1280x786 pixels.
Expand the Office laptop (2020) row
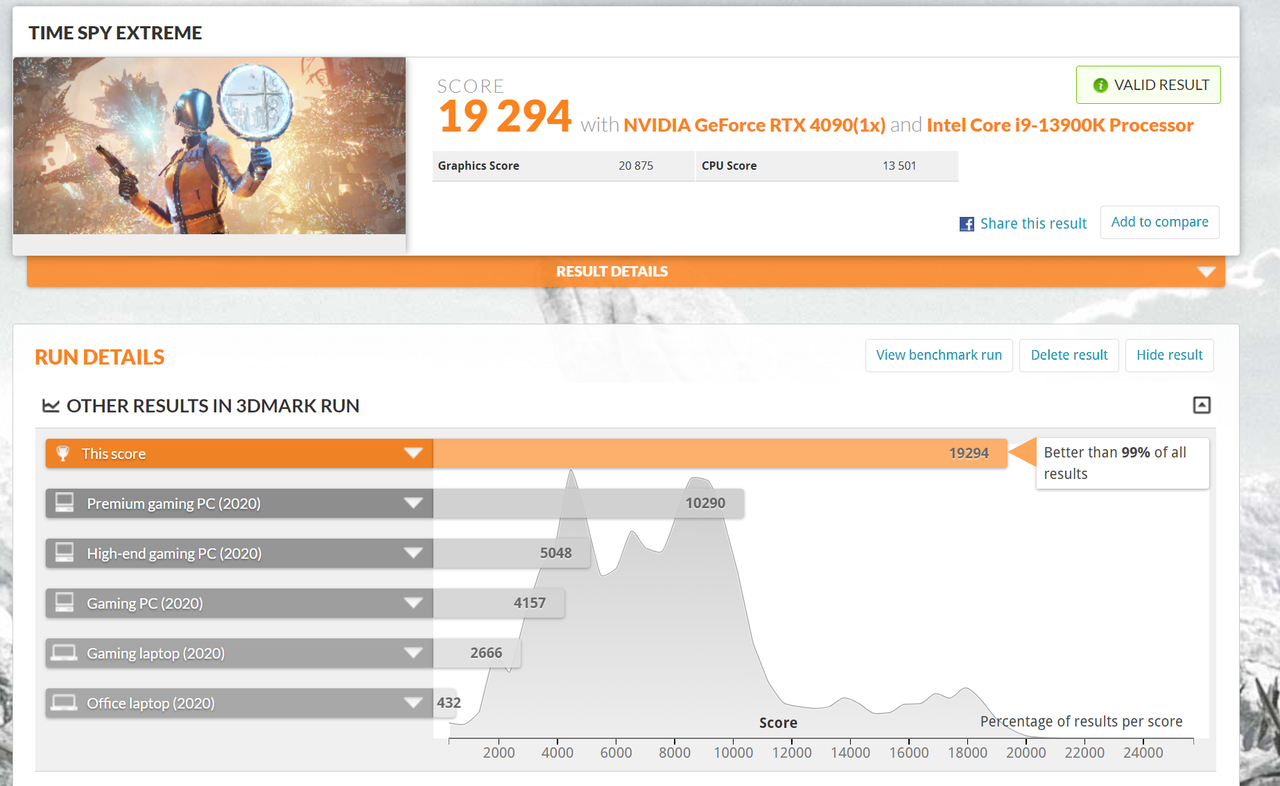coord(413,704)
